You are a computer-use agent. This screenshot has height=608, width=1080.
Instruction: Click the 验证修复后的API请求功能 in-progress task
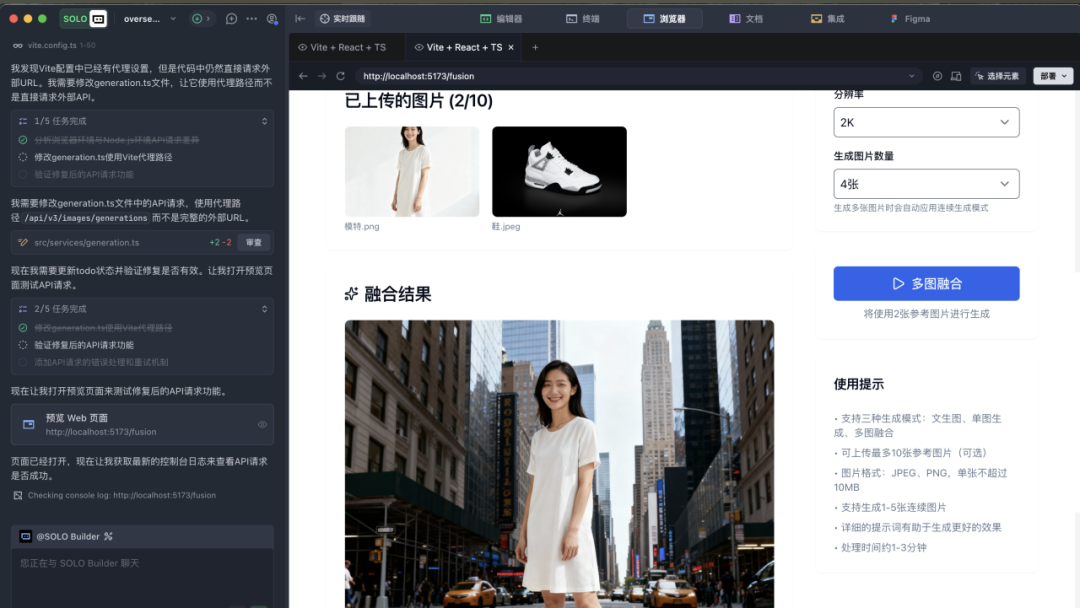tap(84, 345)
